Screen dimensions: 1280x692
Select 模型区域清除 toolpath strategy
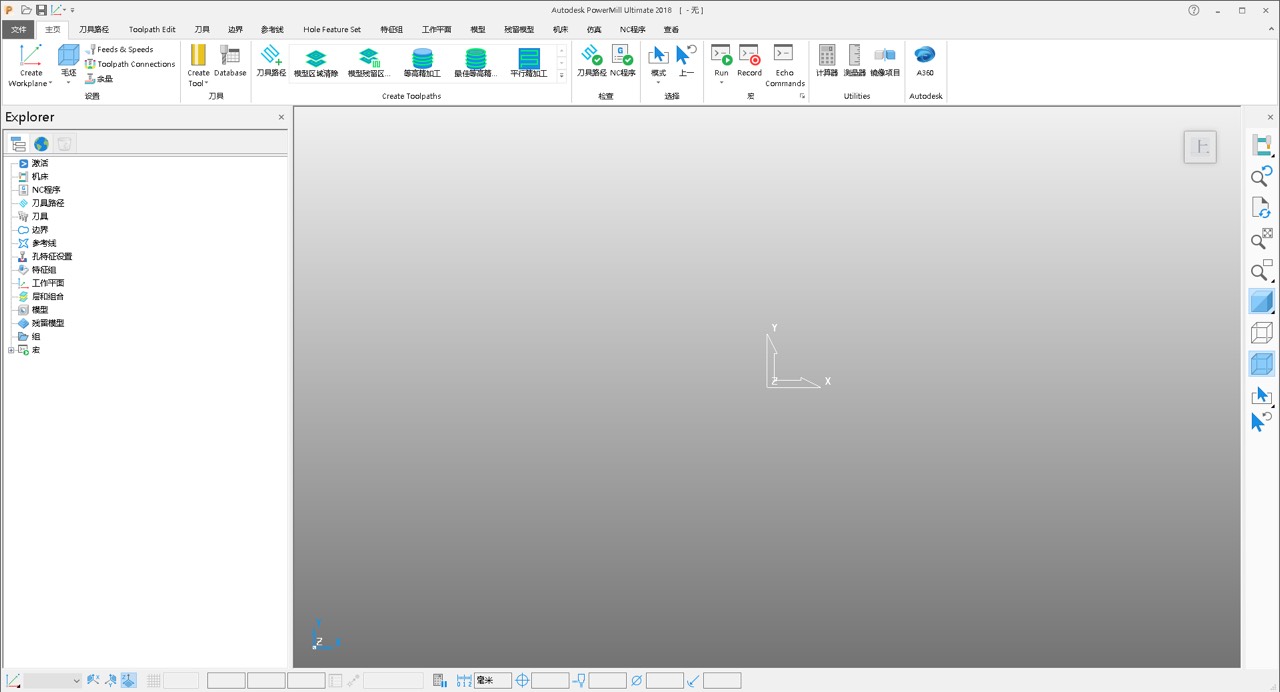point(316,64)
